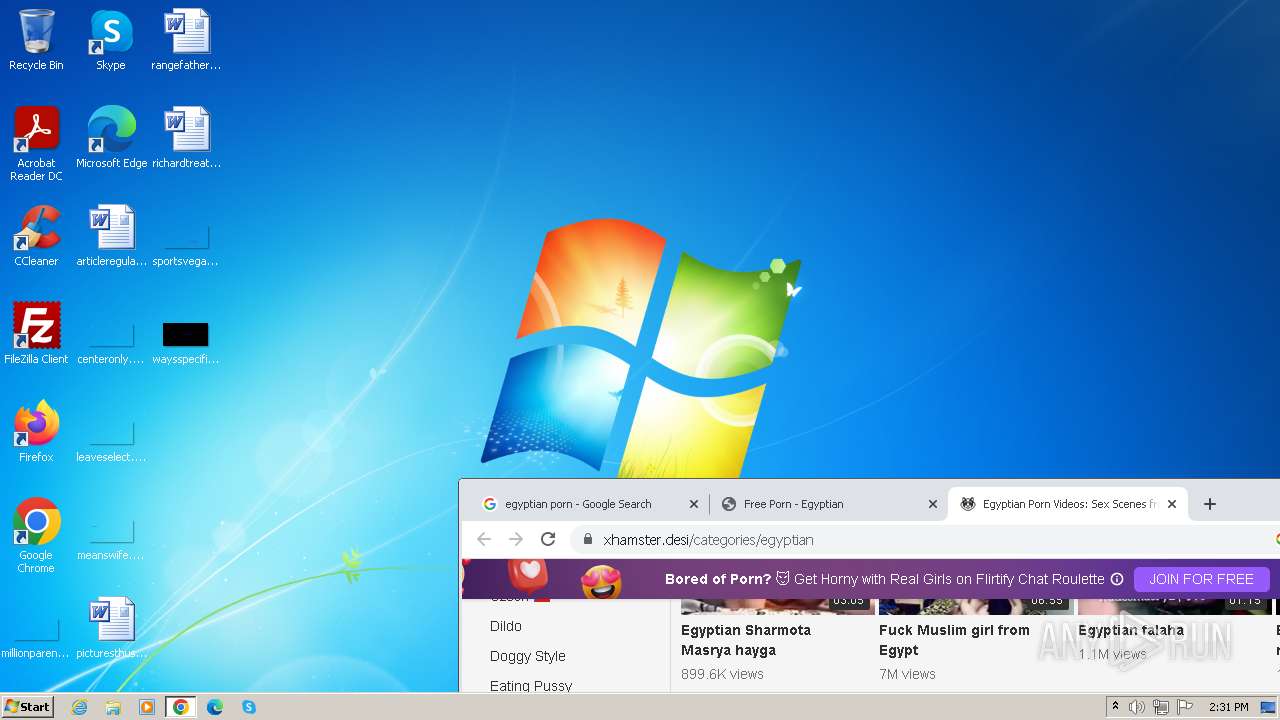
Task: Click the 2:31 PM taskbar clock
Action: pos(1228,707)
